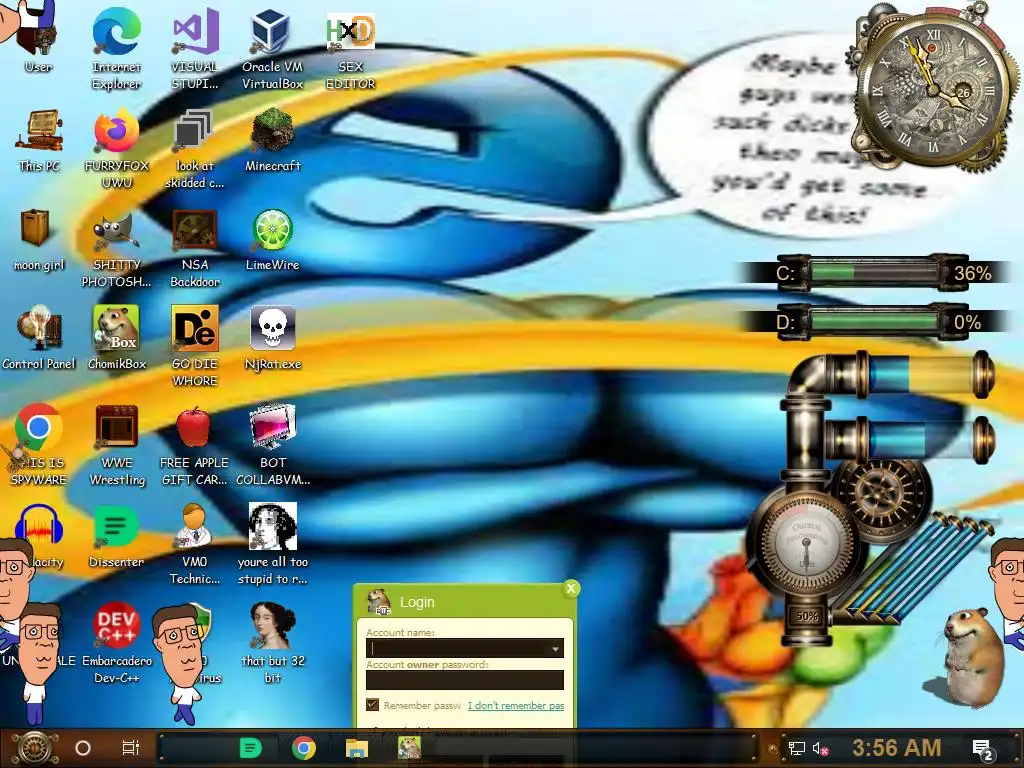Open the 'look at skidded c...' icon
The height and width of the screenshot is (768, 1024).
coord(194,148)
